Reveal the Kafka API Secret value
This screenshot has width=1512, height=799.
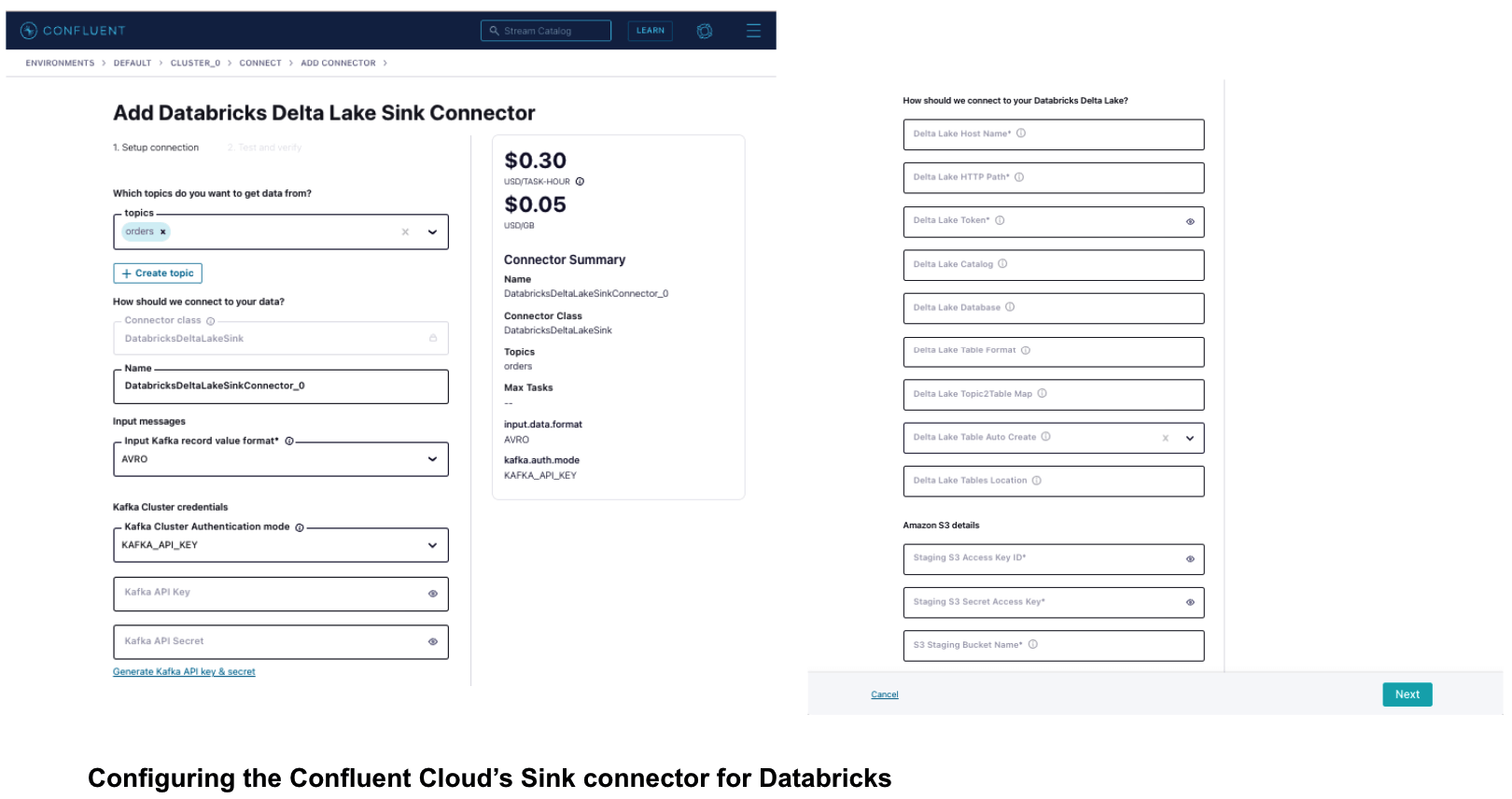click(x=433, y=642)
